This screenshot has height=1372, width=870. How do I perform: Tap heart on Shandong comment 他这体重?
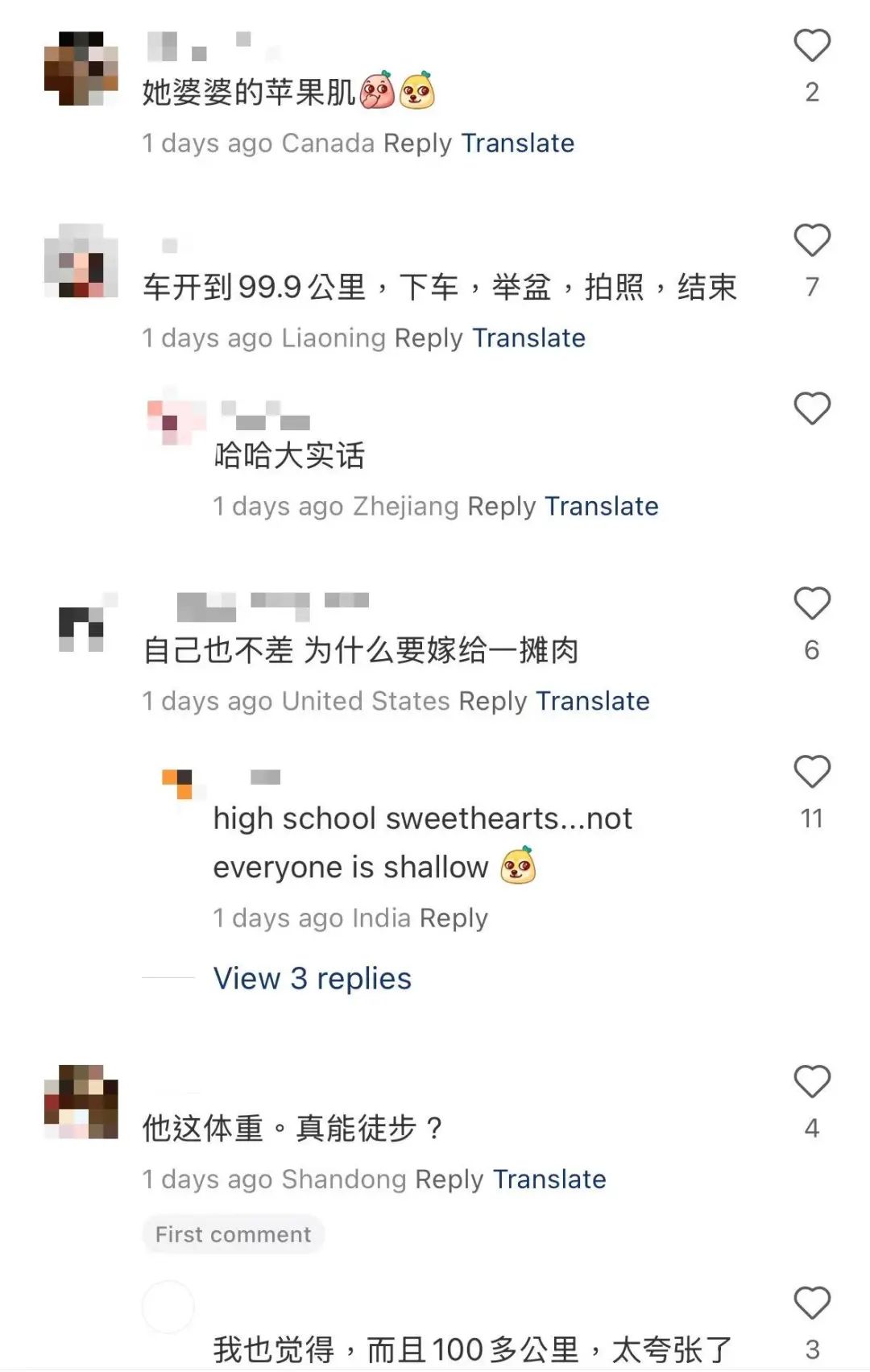click(x=812, y=1082)
